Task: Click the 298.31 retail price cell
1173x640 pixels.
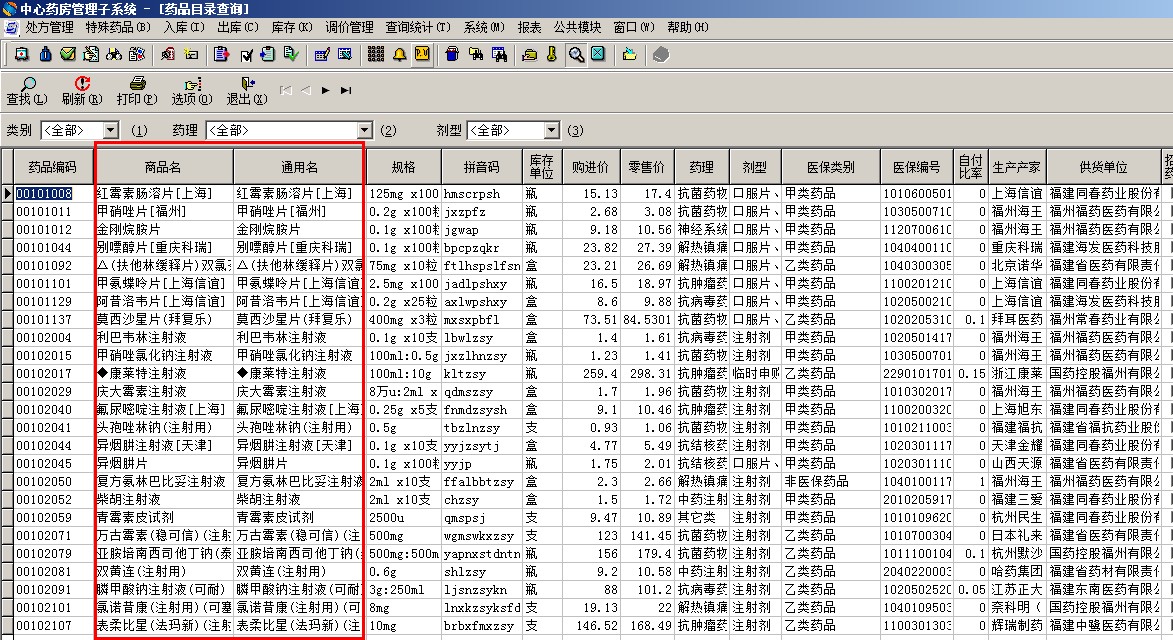Action: point(646,373)
